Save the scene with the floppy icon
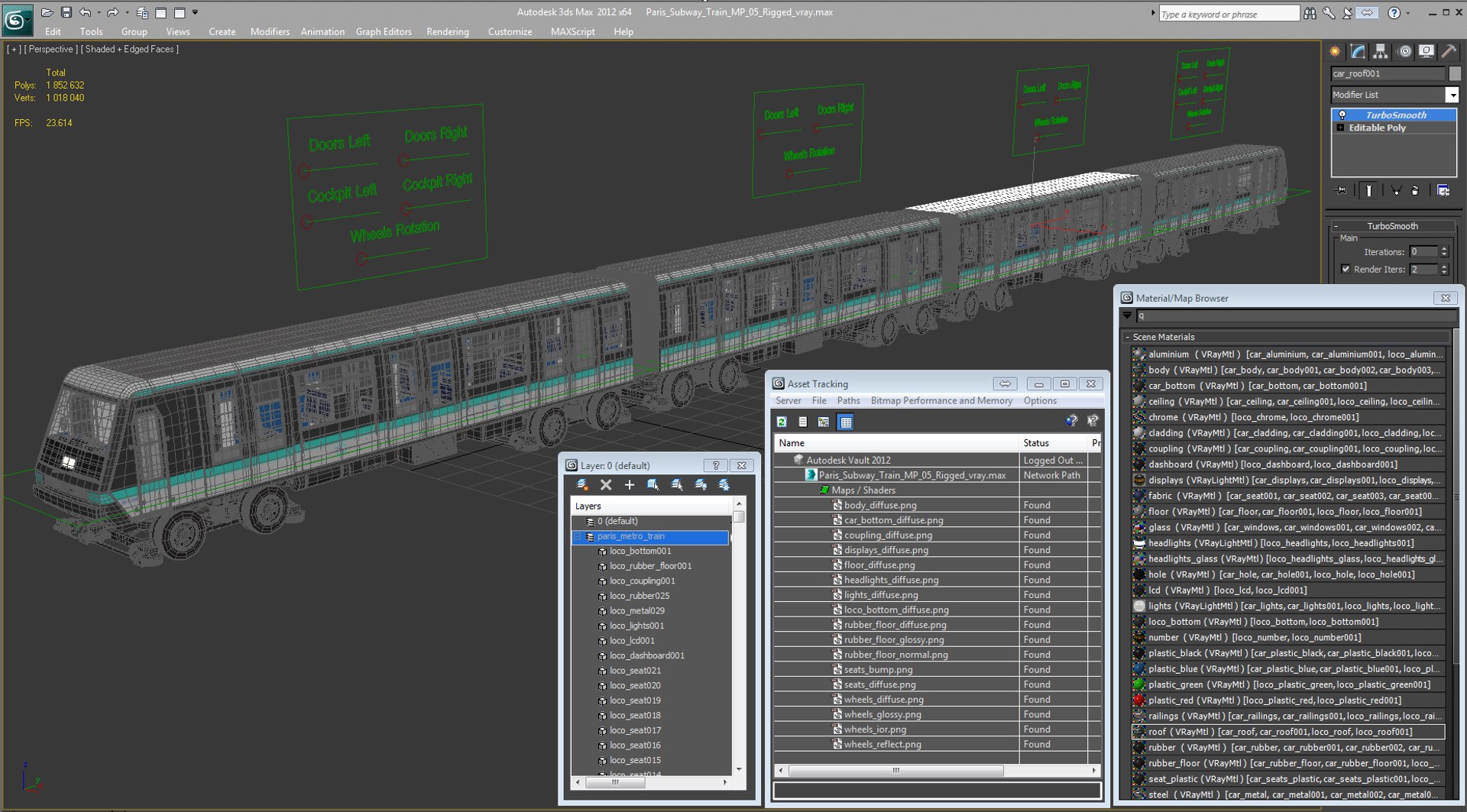The height and width of the screenshot is (812, 1467). point(66,12)
